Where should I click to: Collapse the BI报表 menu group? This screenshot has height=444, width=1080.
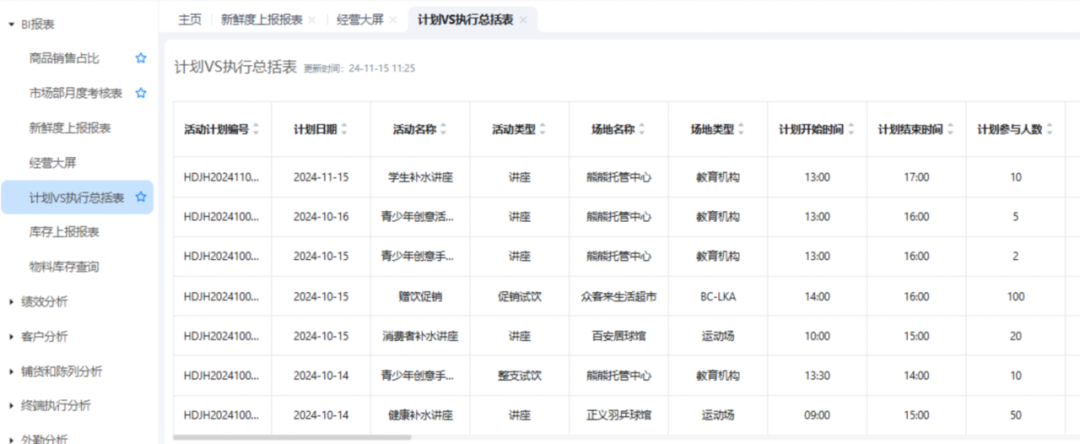point(12,25)
